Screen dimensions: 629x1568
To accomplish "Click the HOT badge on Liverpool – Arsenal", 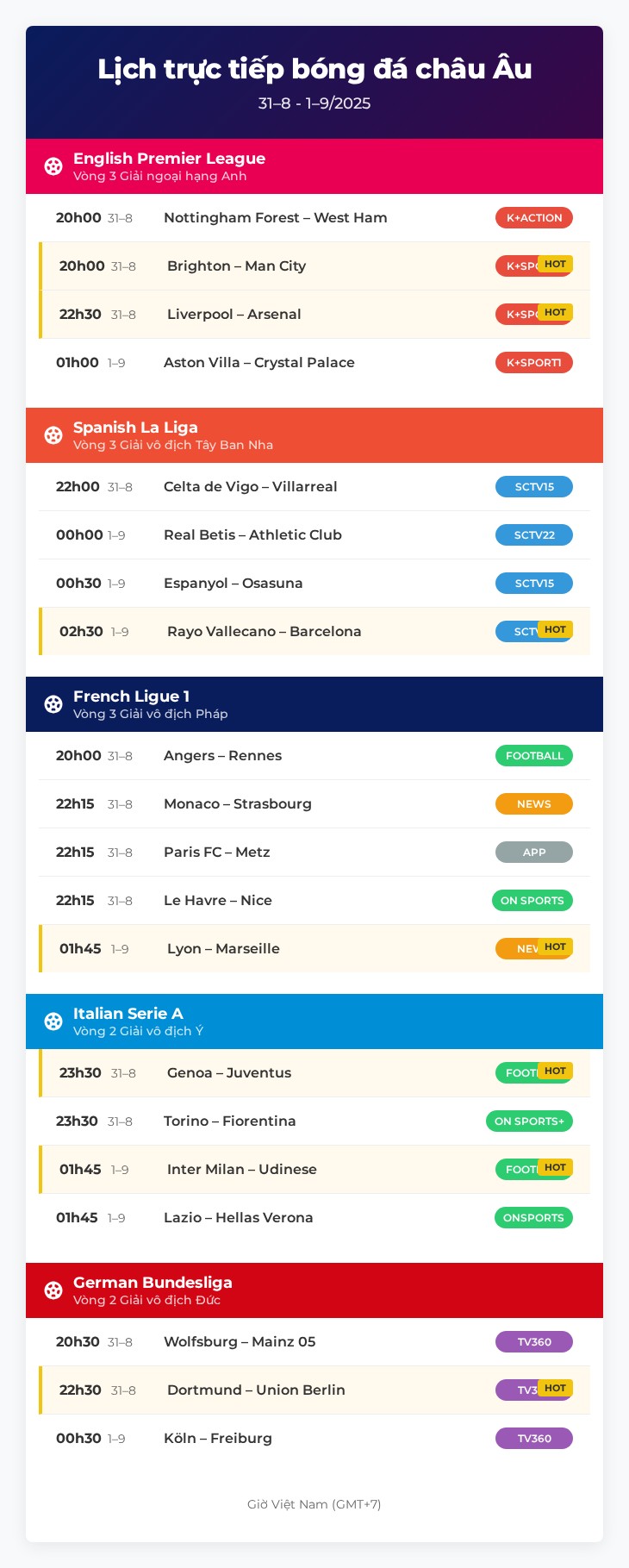I will point(555,313).
